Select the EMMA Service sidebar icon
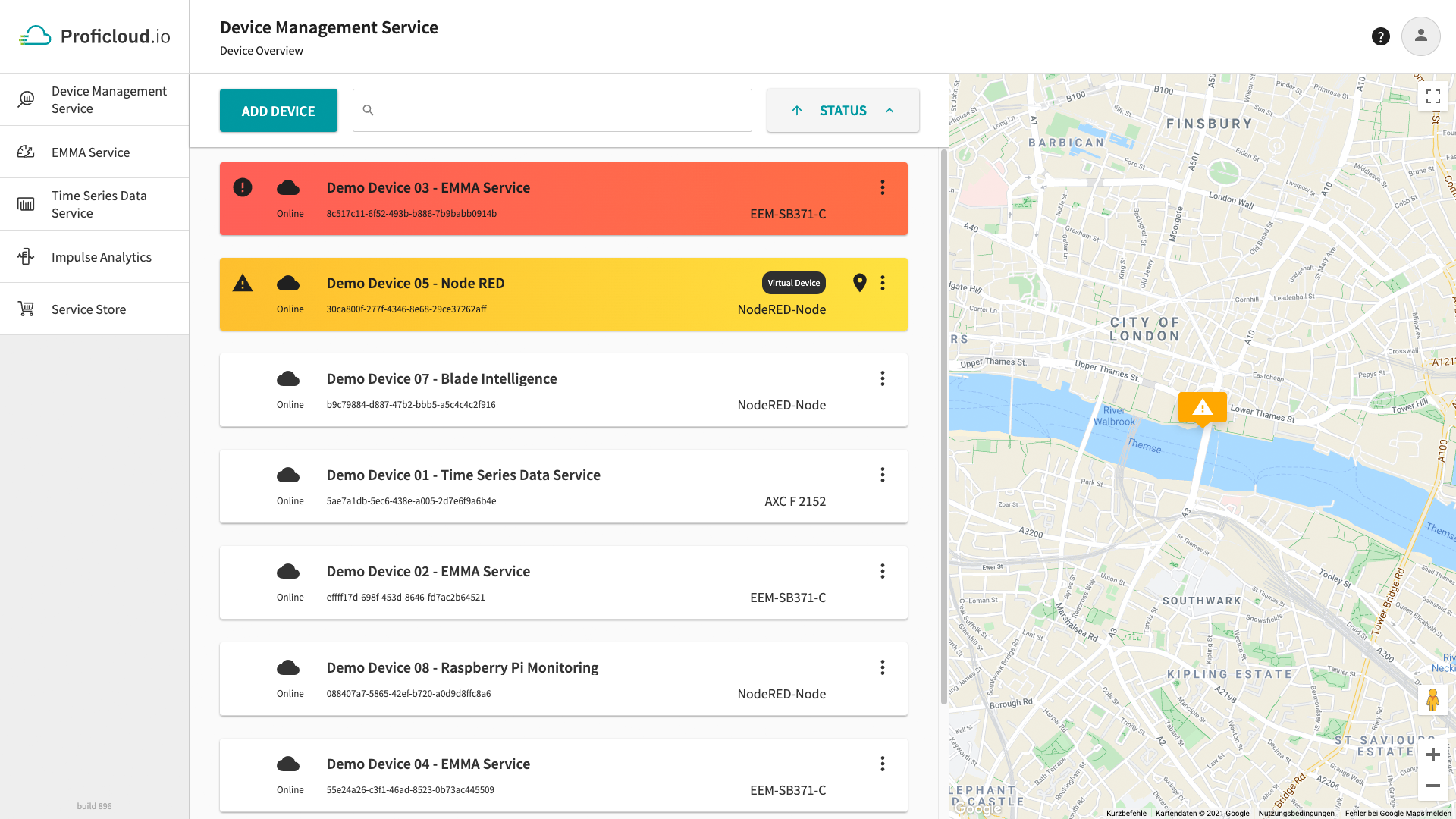The image size is (1456, 819). (x=26, y=152)
